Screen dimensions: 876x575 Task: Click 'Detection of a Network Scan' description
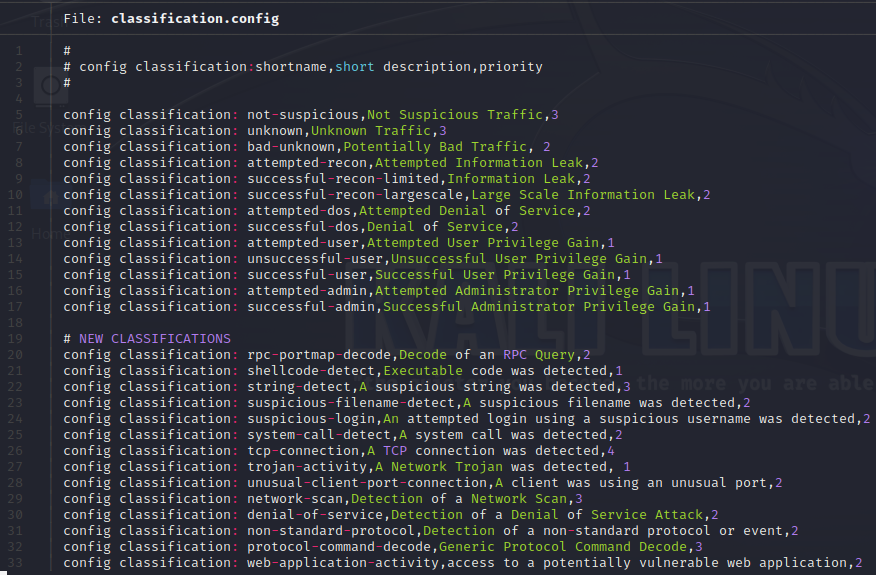pyautogui.click(x=459, y=499)
